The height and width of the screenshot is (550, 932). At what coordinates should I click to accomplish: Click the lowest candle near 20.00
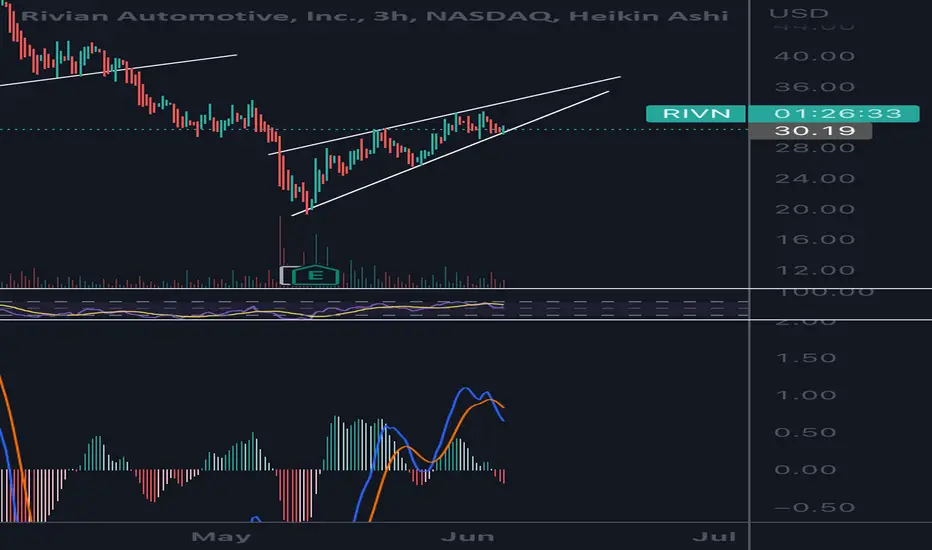[307, 202]
